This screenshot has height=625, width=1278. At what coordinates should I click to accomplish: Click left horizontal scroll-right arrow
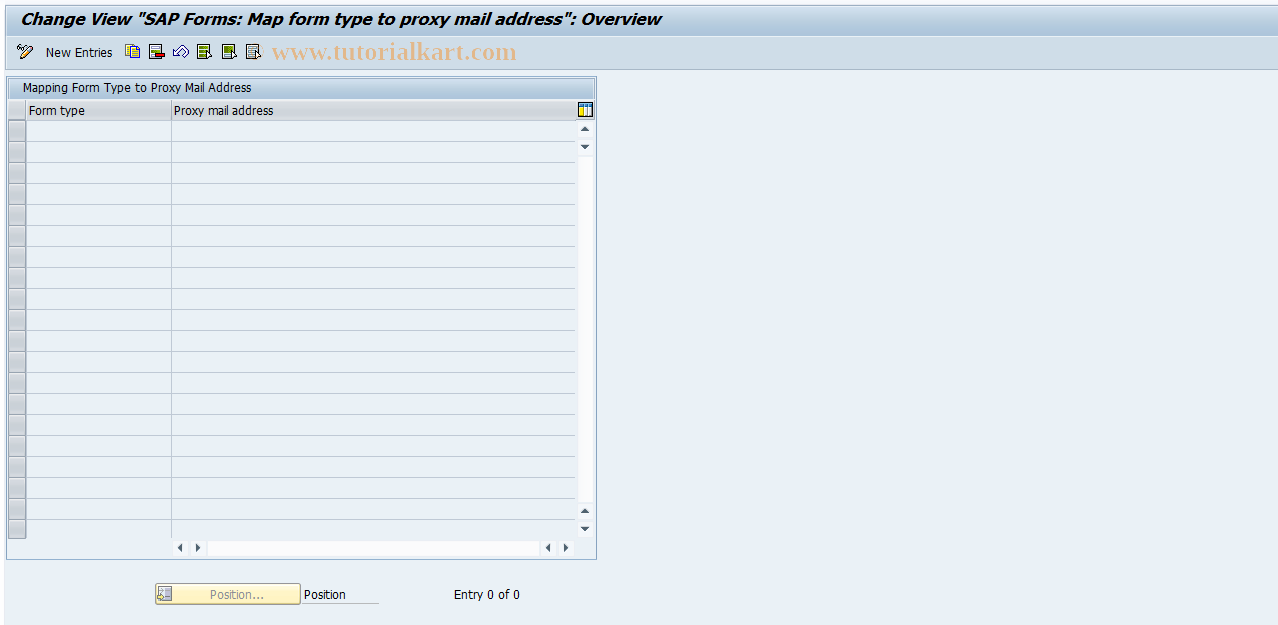(x=197, y=548)
